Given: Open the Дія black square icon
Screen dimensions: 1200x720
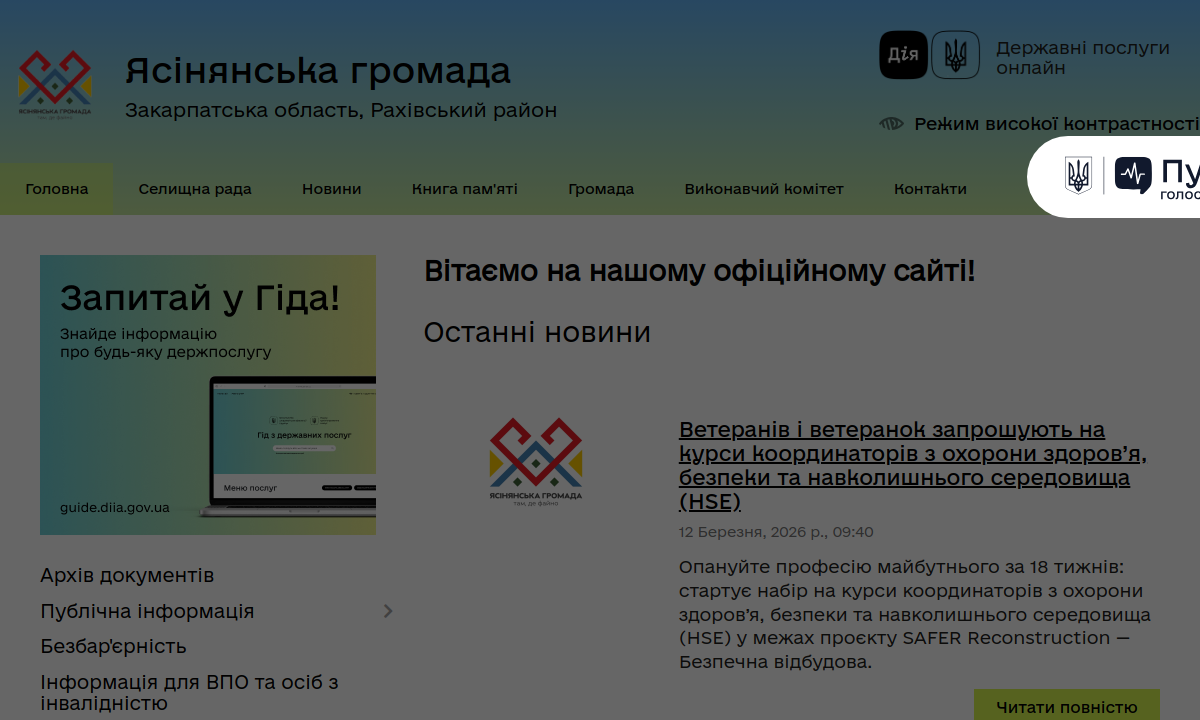Looking at the screenshot, I should [x=903, y=55].
